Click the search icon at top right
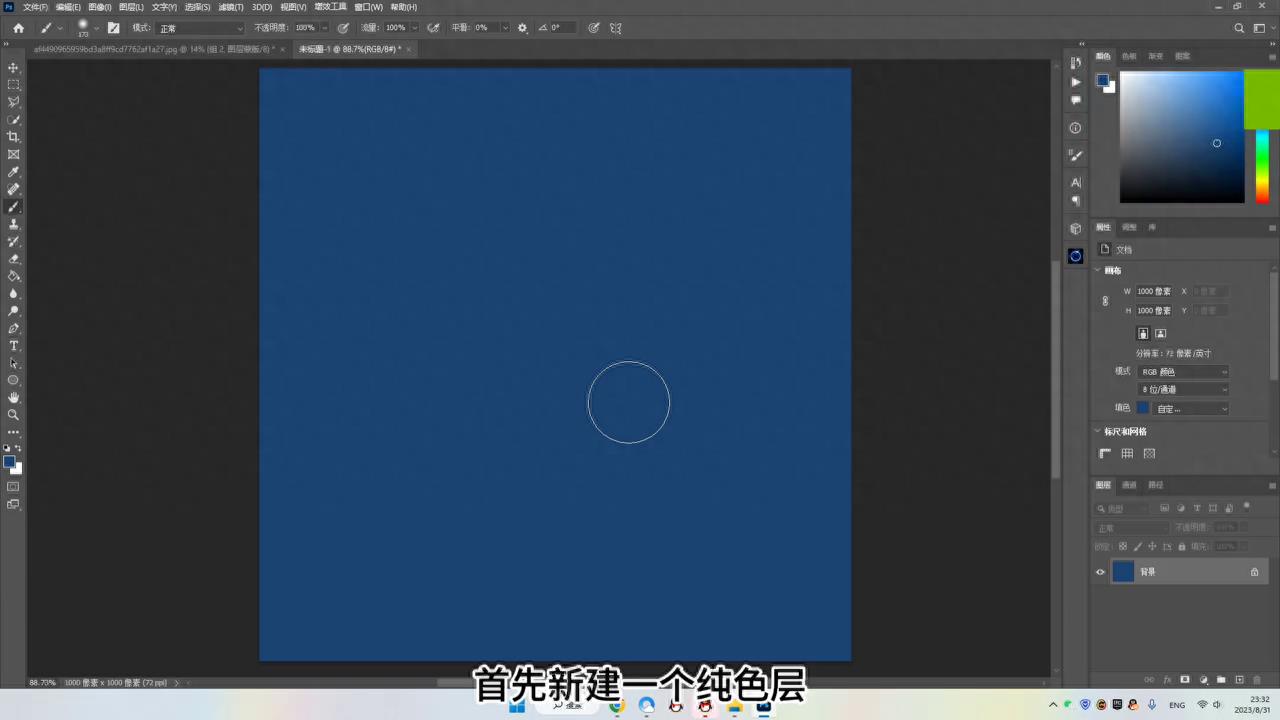The width and height of the screenshot is (1280, 720). (x=1239, y=28)
